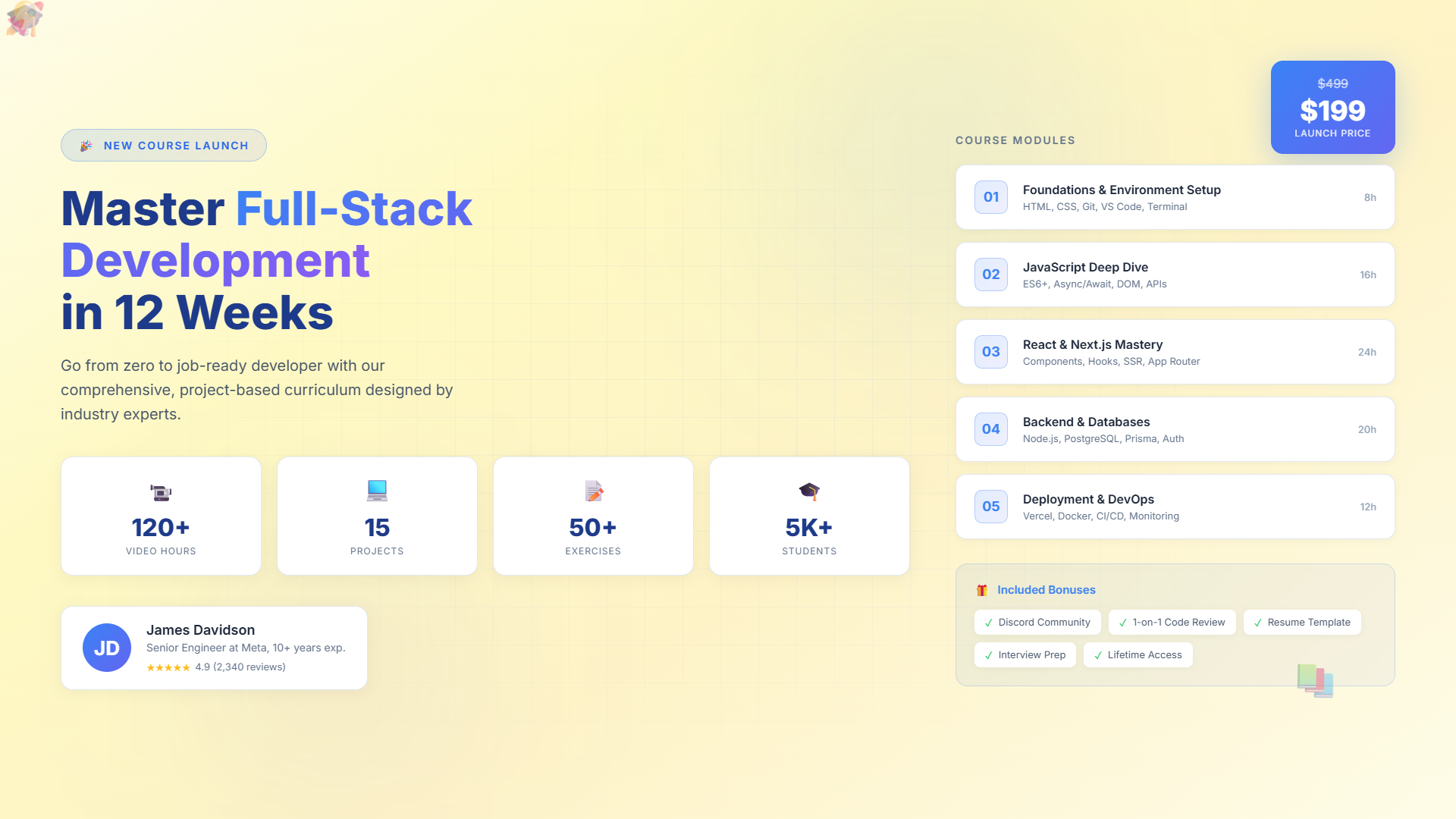The image size is (1456, 819).
Task: Click the stacked books icon in bonuses panel
Action: [1315, 680]
